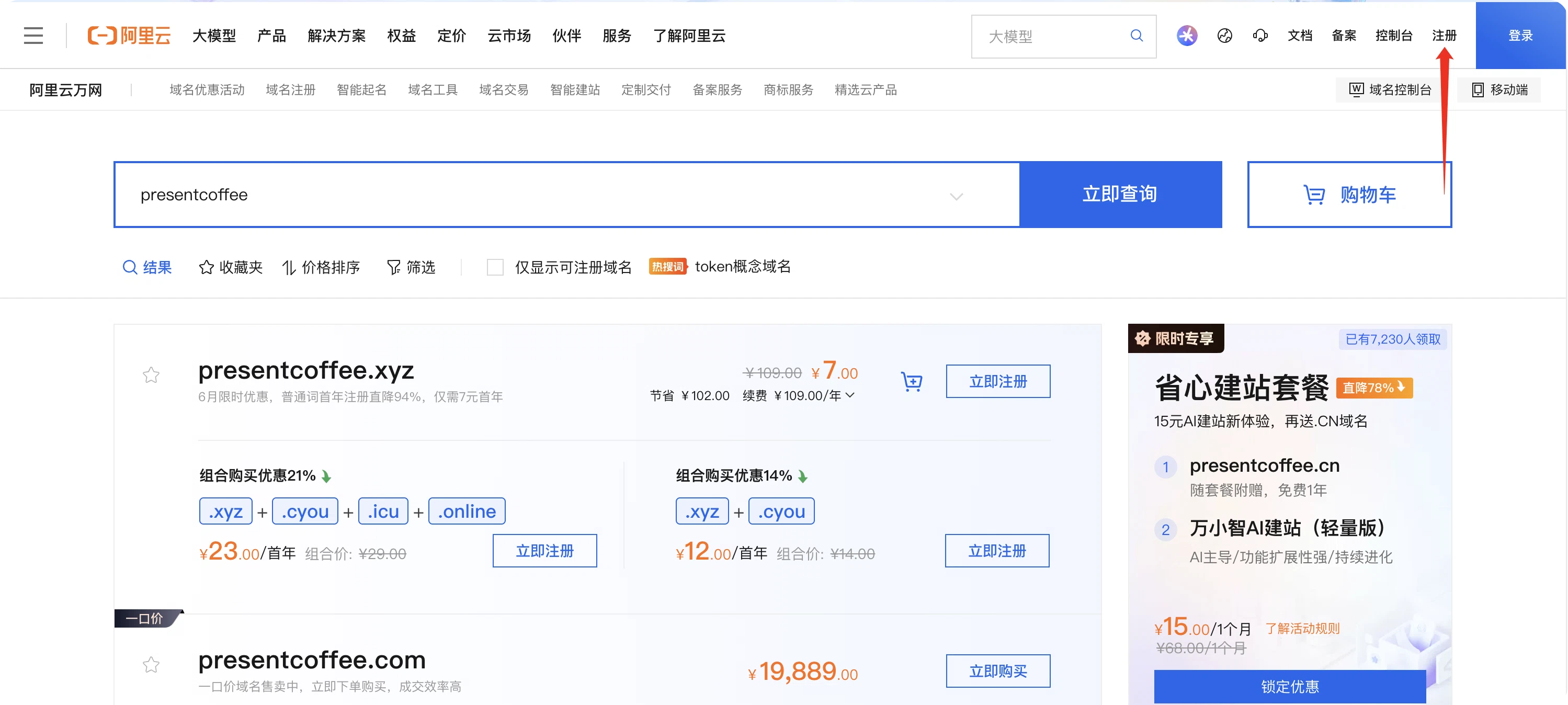Image resolution: width=1568 pixels, height=705 pixels.
Task: Expand the domain search suffix dropdown
Action: [x=956, y=197]
